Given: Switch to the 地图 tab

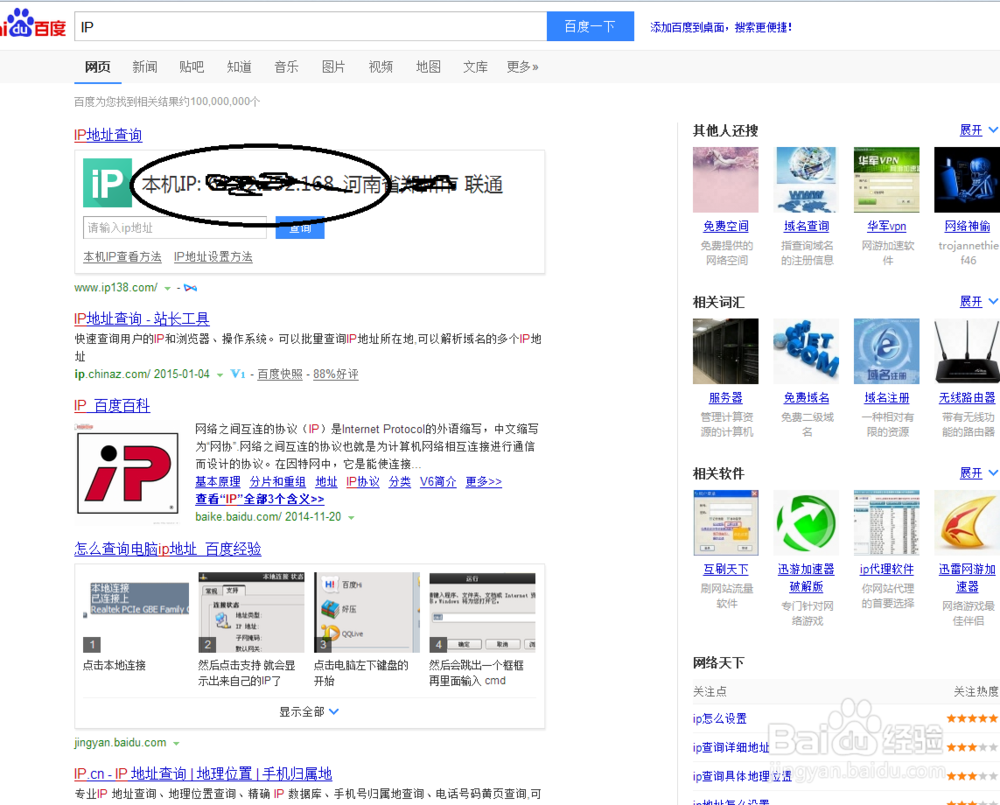Looking at the screenshot, I should tap(428, 66).
